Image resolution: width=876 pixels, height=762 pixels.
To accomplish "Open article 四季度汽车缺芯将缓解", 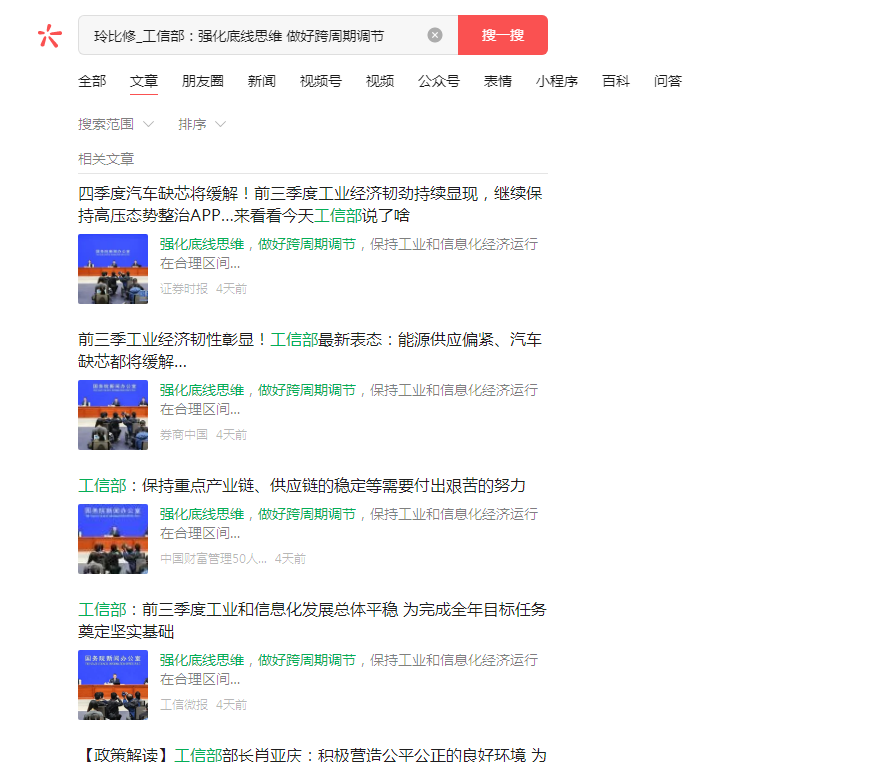I will click(310, 204).
